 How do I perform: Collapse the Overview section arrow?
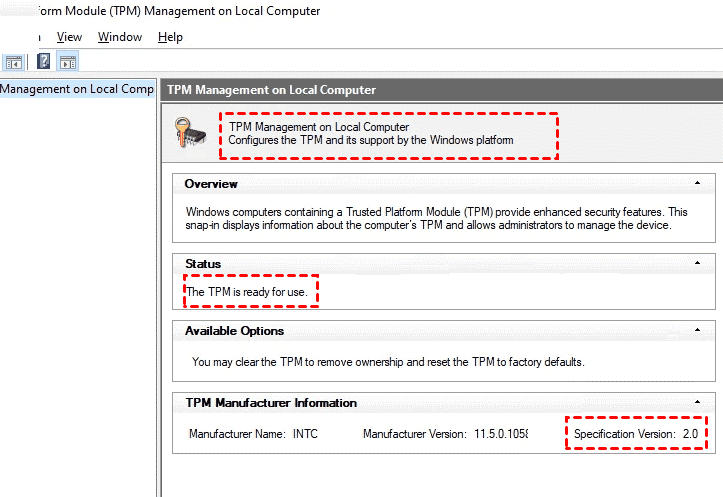697,183
